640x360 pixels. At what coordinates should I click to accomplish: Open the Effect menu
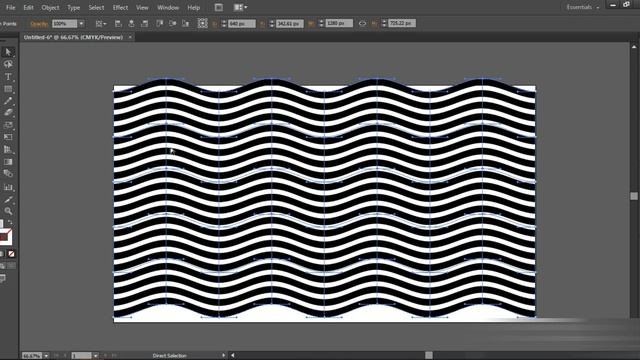point(120,7)
